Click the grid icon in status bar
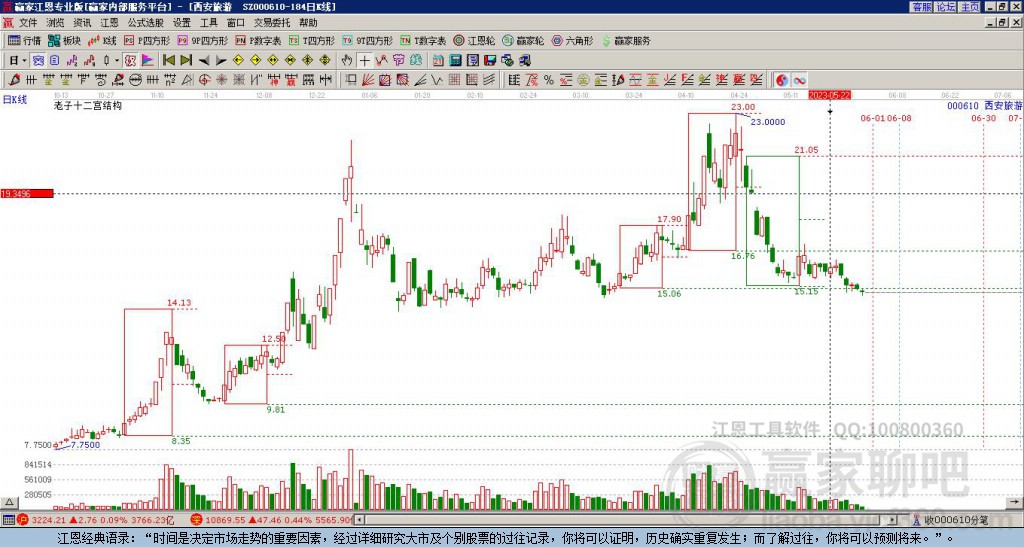Viewport: 1024px width, 548px height. click(x=8, y=520)
